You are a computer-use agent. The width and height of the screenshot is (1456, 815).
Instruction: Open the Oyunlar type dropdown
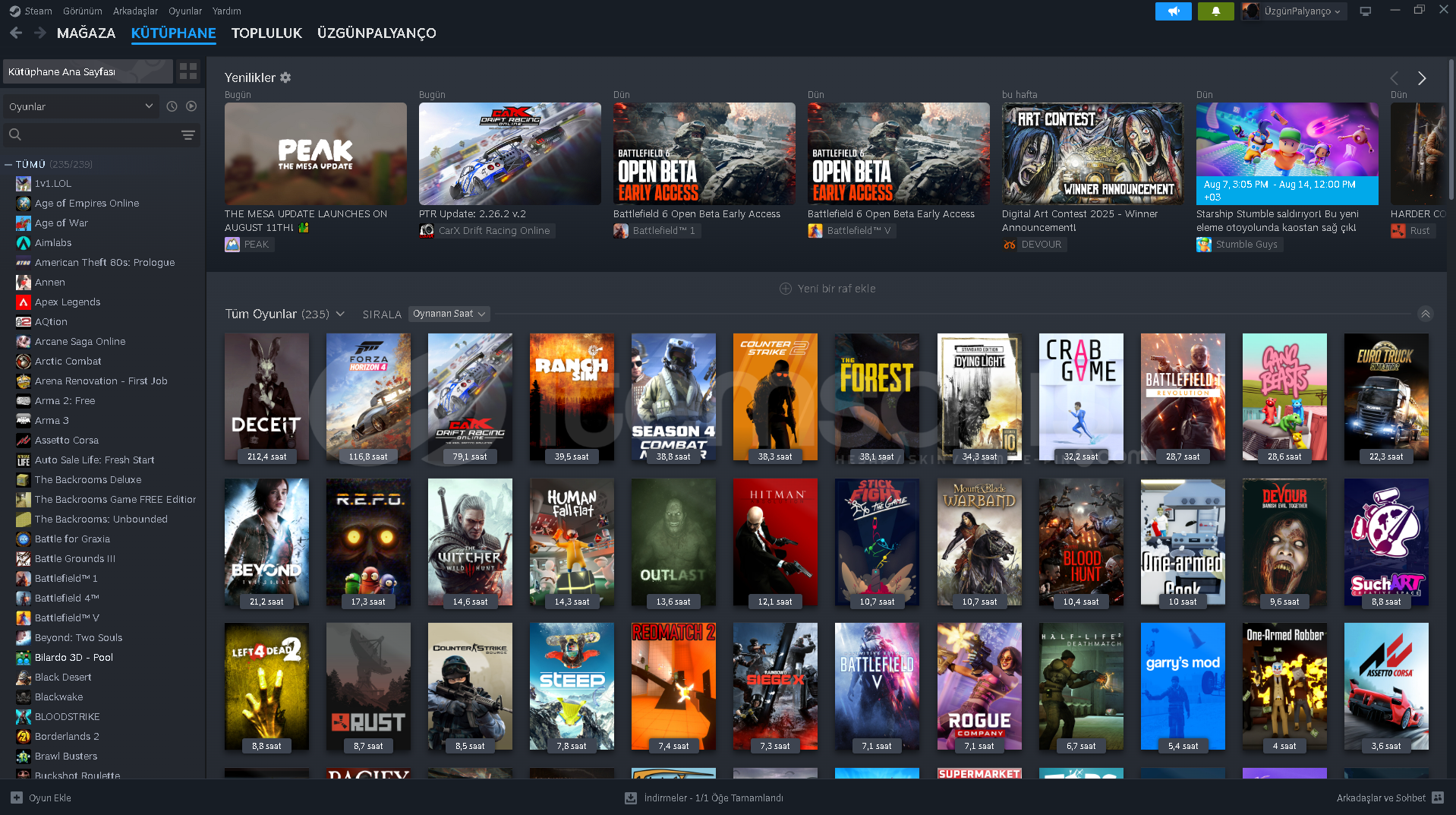pyautogui.click(x=80, y=106)
